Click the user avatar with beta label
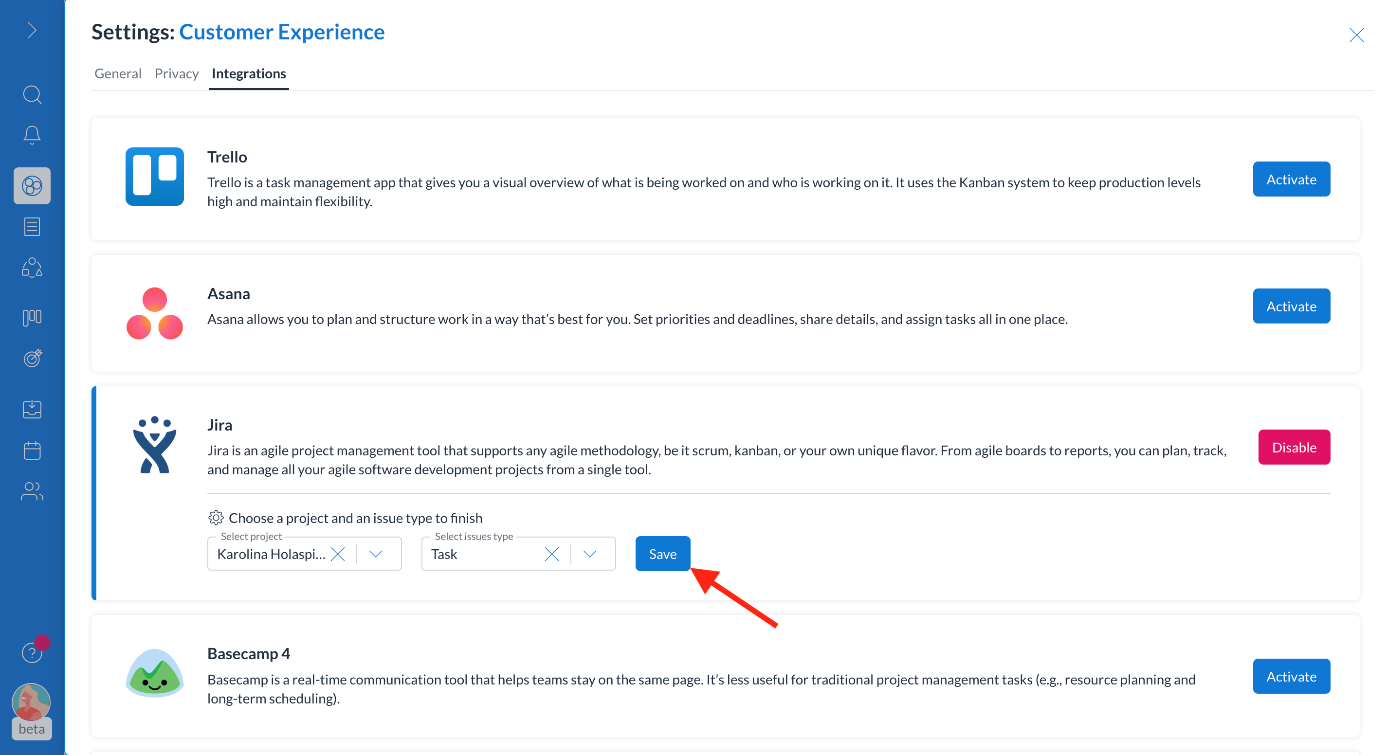Image resolution: width=1387 pixels, height=755 pixels. click(x=32, y=711)
